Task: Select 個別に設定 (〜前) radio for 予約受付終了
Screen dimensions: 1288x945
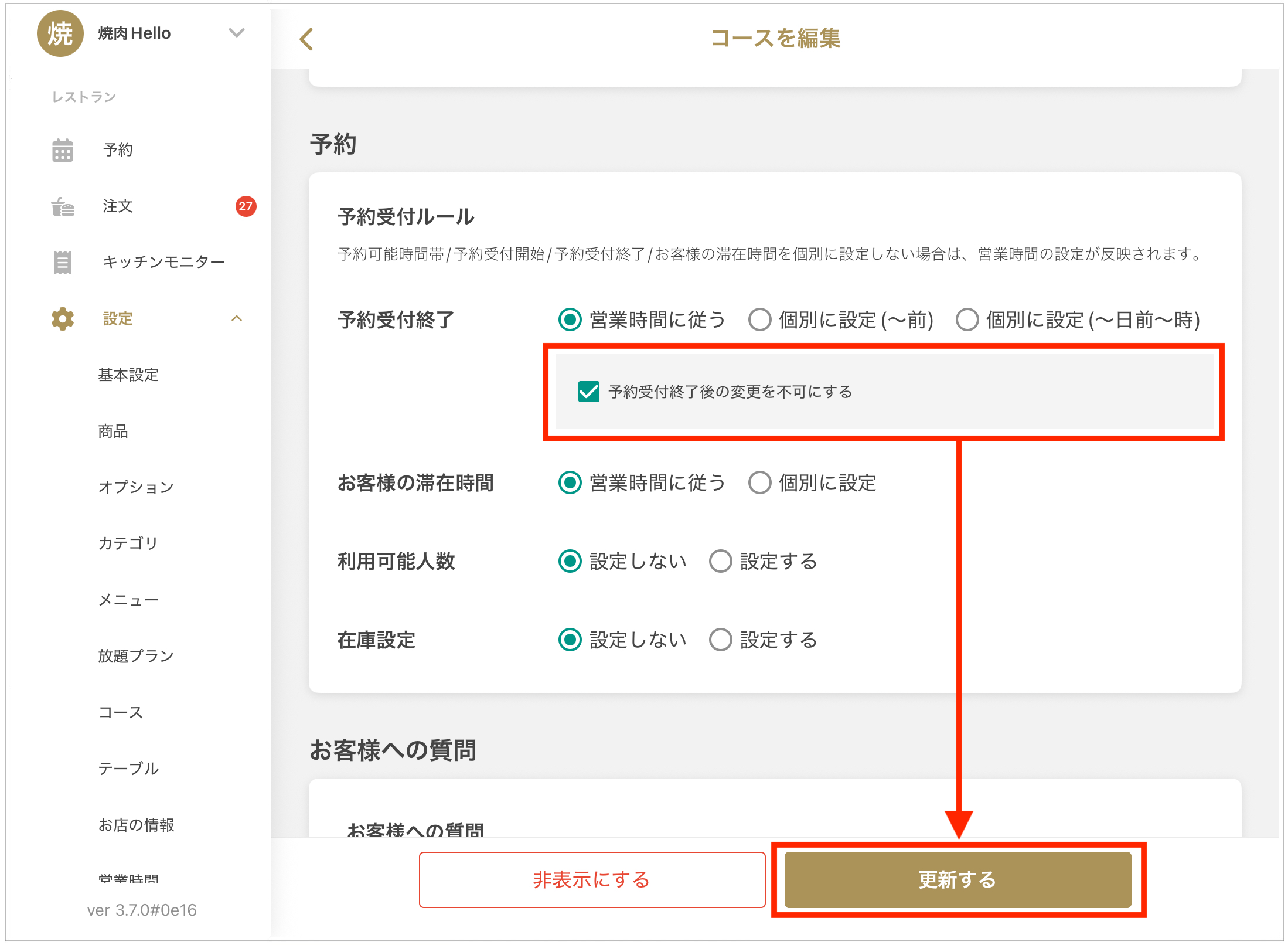Action: [760, 320]
